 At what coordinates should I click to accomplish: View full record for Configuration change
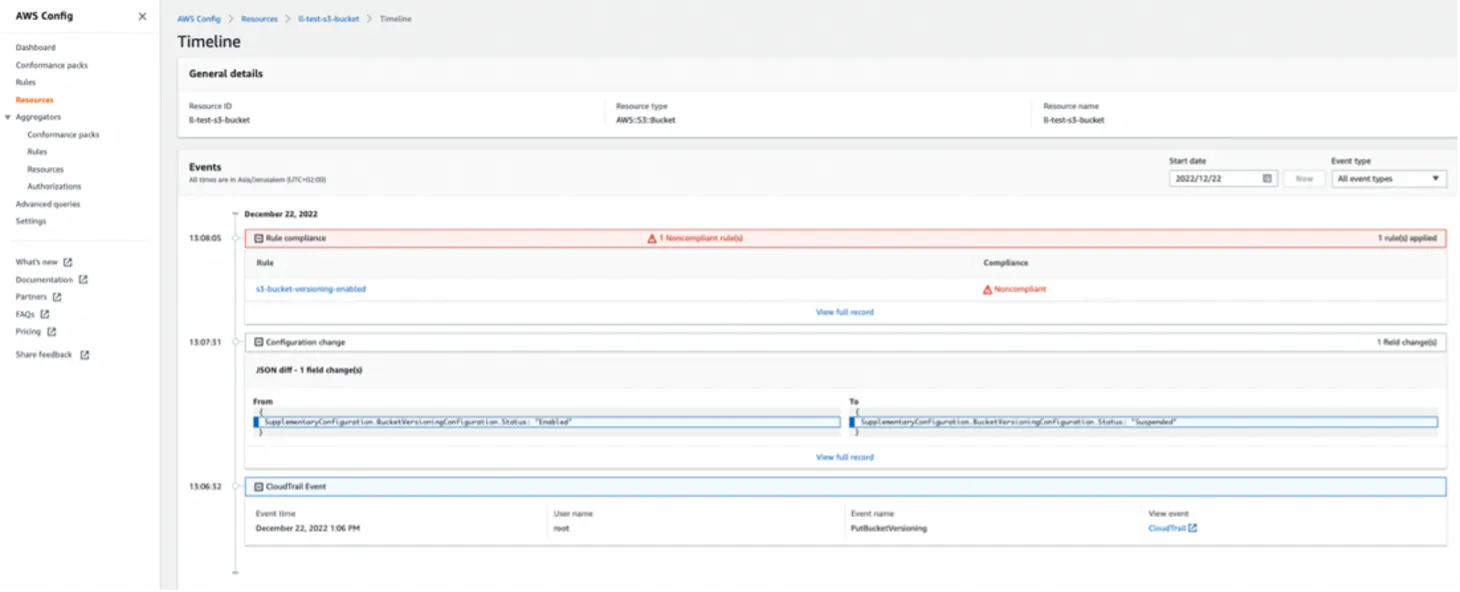(845, 457)
